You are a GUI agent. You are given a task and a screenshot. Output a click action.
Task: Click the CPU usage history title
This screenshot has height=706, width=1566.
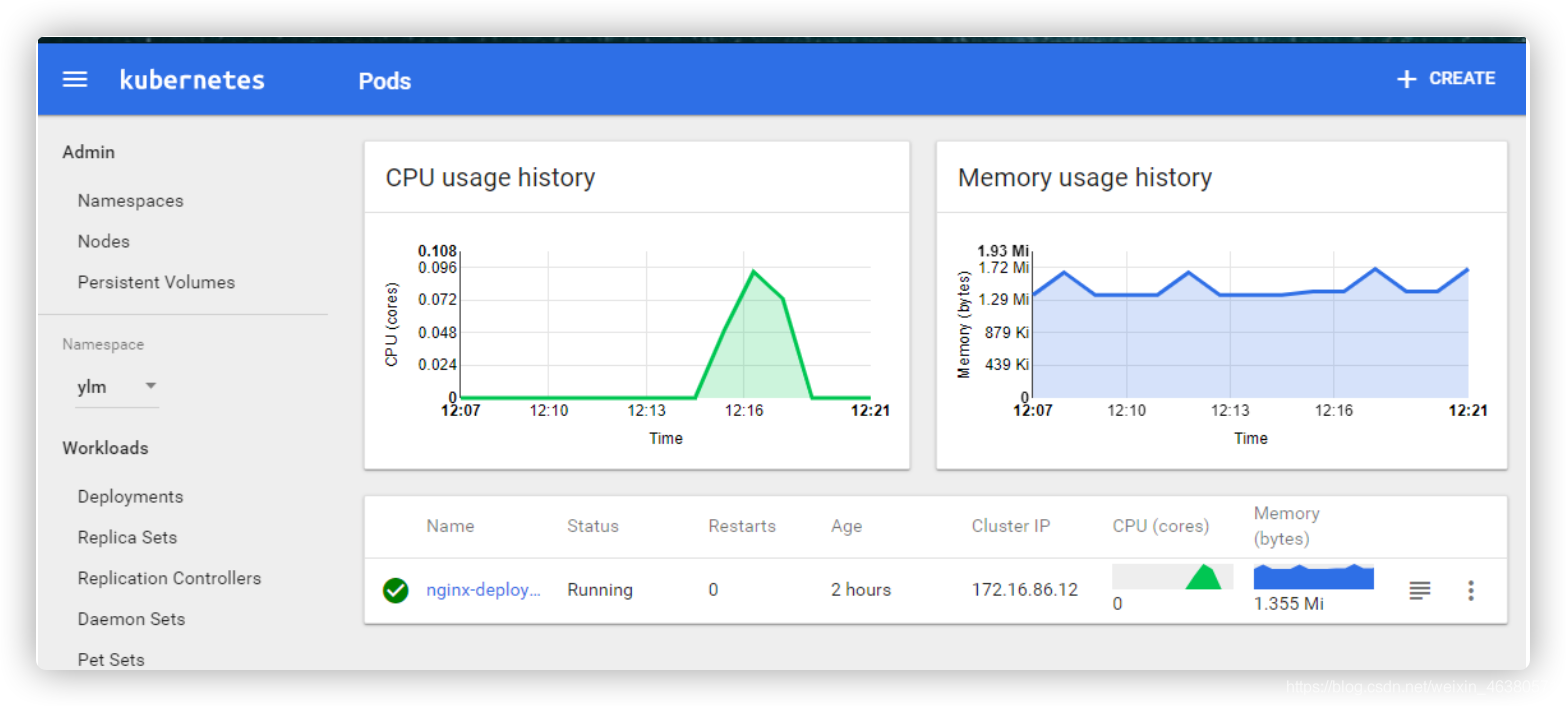click(x=490, y=178)
